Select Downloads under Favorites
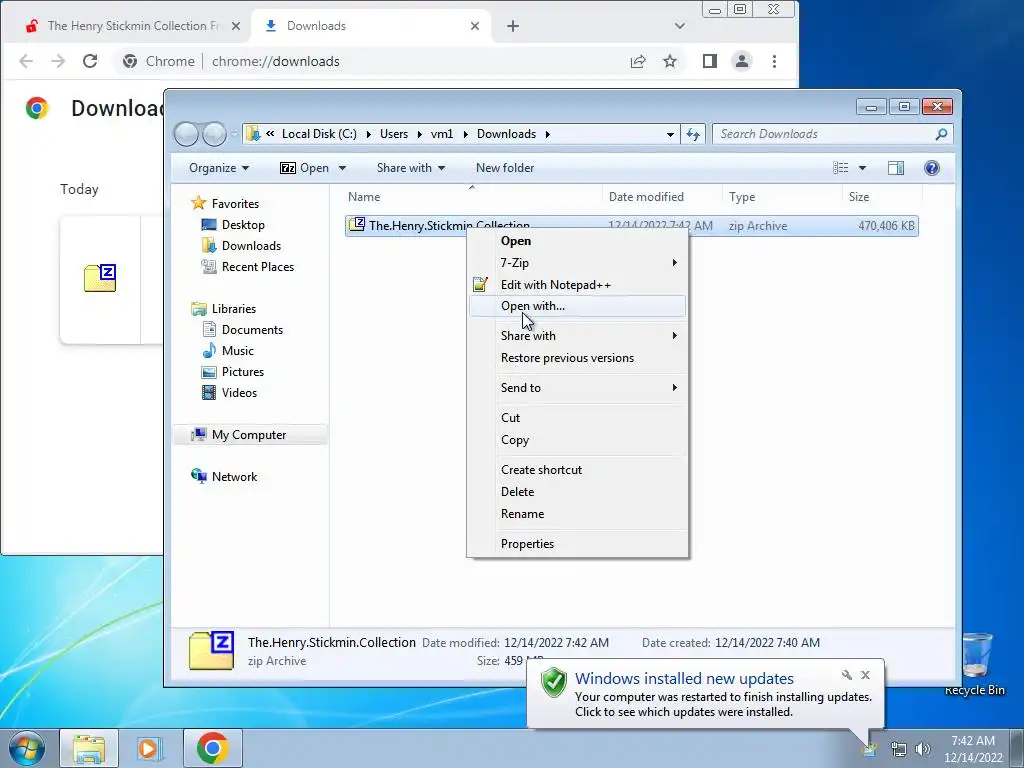Viewport: 1024px width, 768px height. tap(242, 246)
